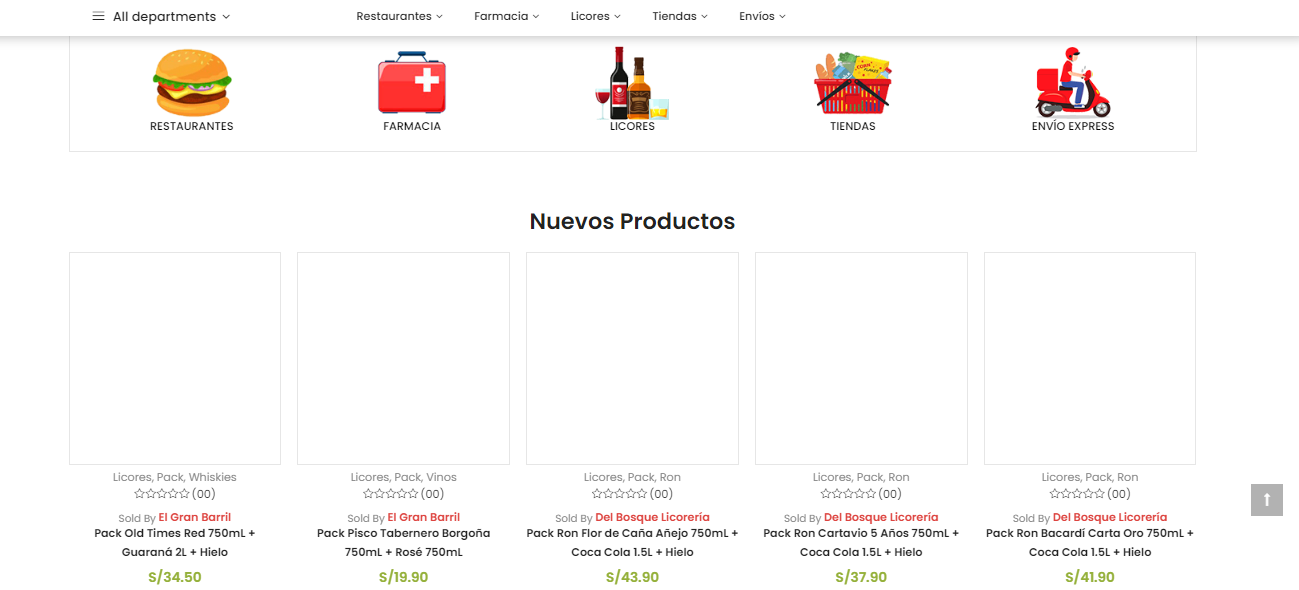Visit El Gran Barril seller for Pisco Tabernero
The height and width of the screenshot is (590, 1299).
[423, 517]
